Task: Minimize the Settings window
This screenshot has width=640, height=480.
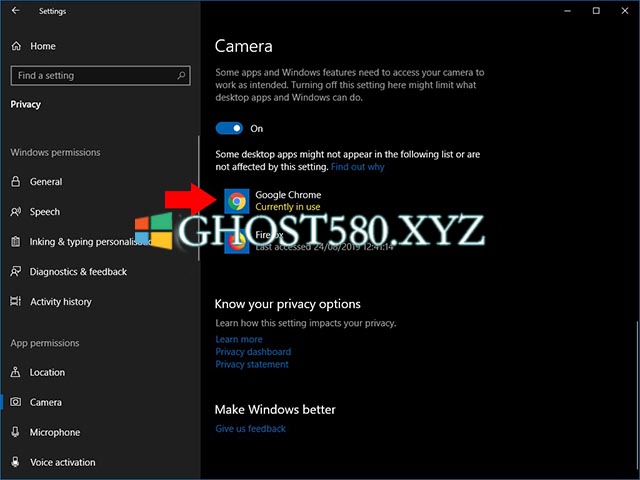Action: [x=567, y=11]
